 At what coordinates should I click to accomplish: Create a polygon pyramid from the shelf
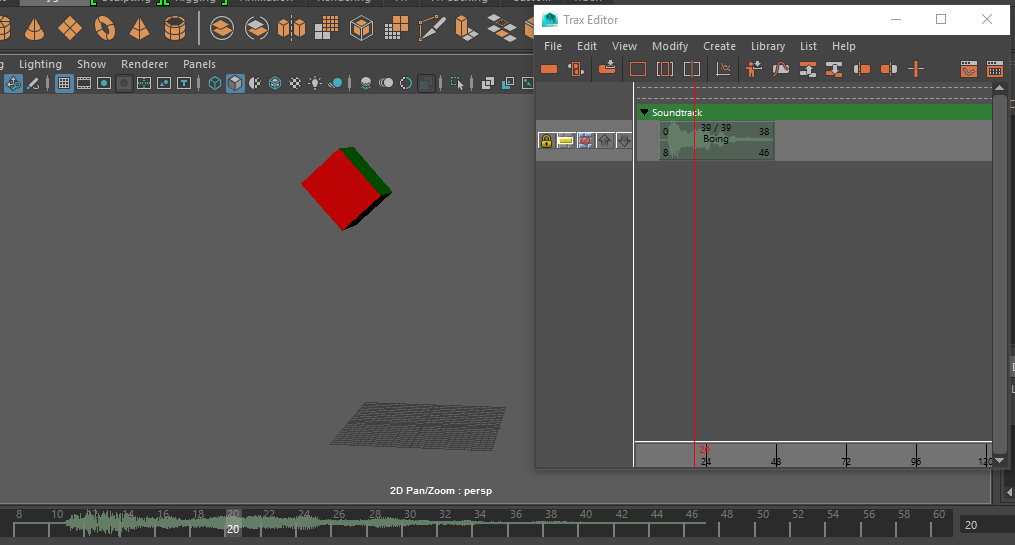(x=139, y=28)
